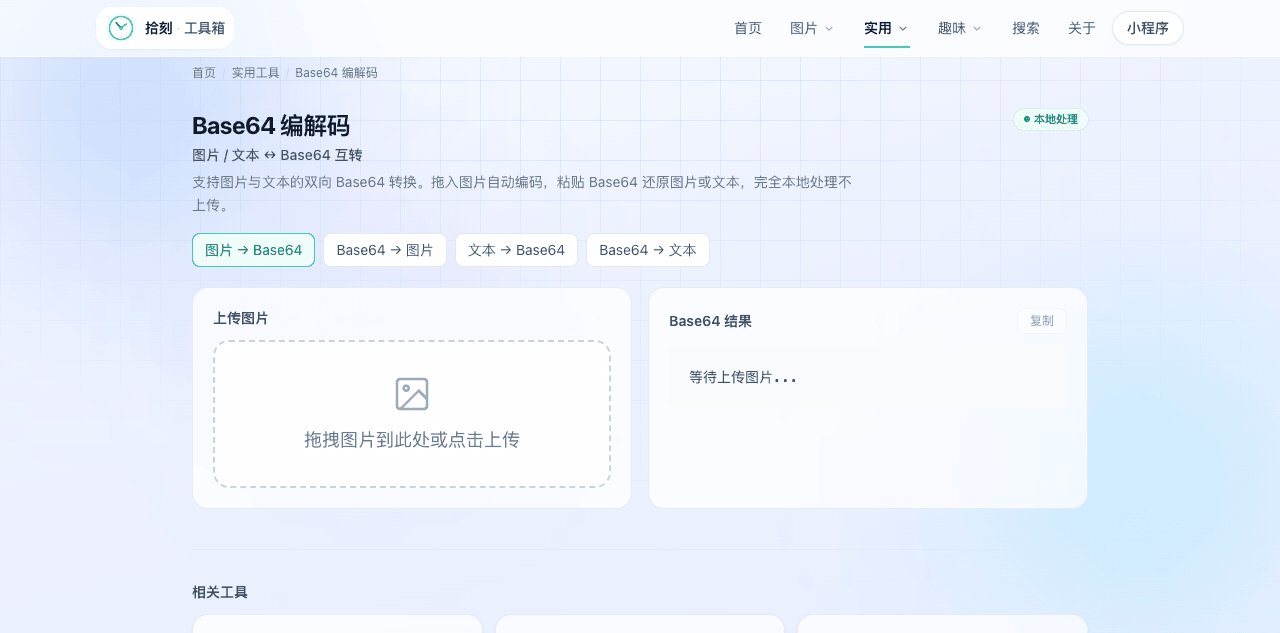Click the image placeholder icon in upload area
This screenshot has width=1280, height=633.
(x=412, y=394)
